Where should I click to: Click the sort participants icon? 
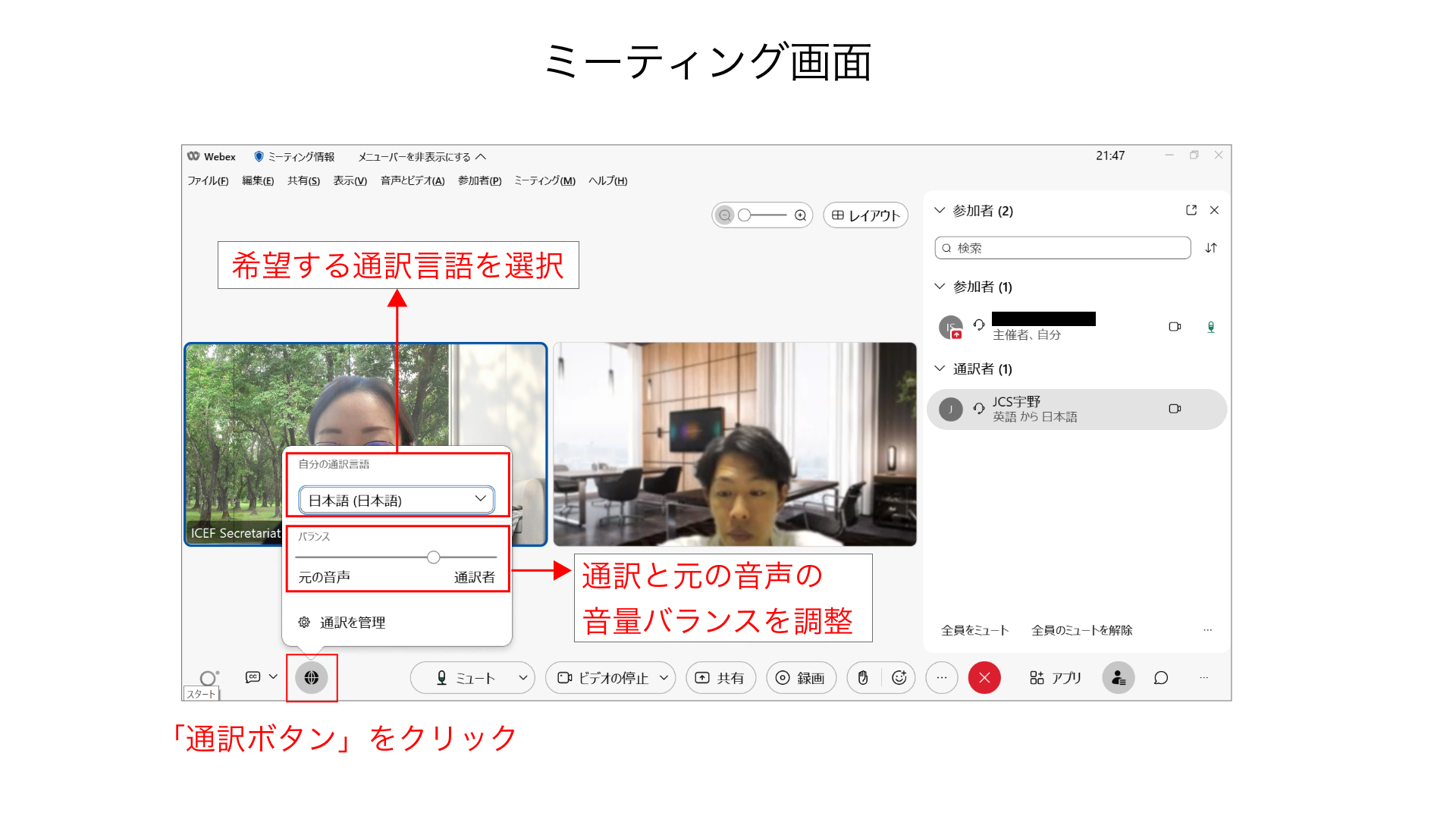1211,248
